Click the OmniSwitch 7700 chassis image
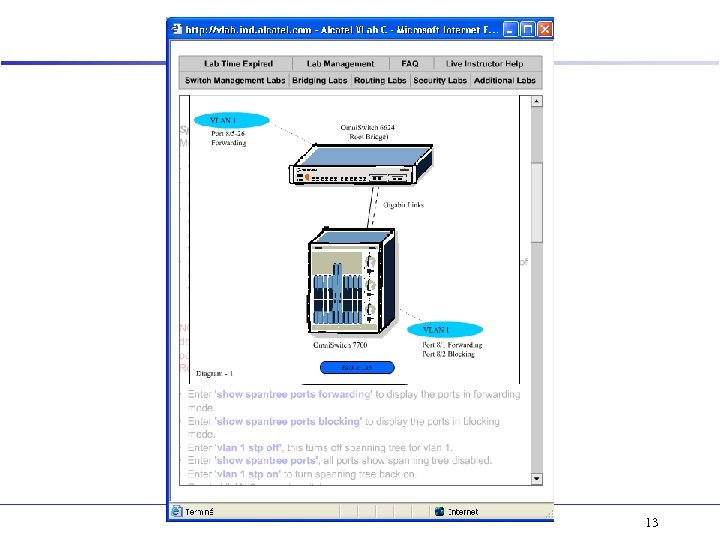720x540 pixels. click(x=351, y=281)
